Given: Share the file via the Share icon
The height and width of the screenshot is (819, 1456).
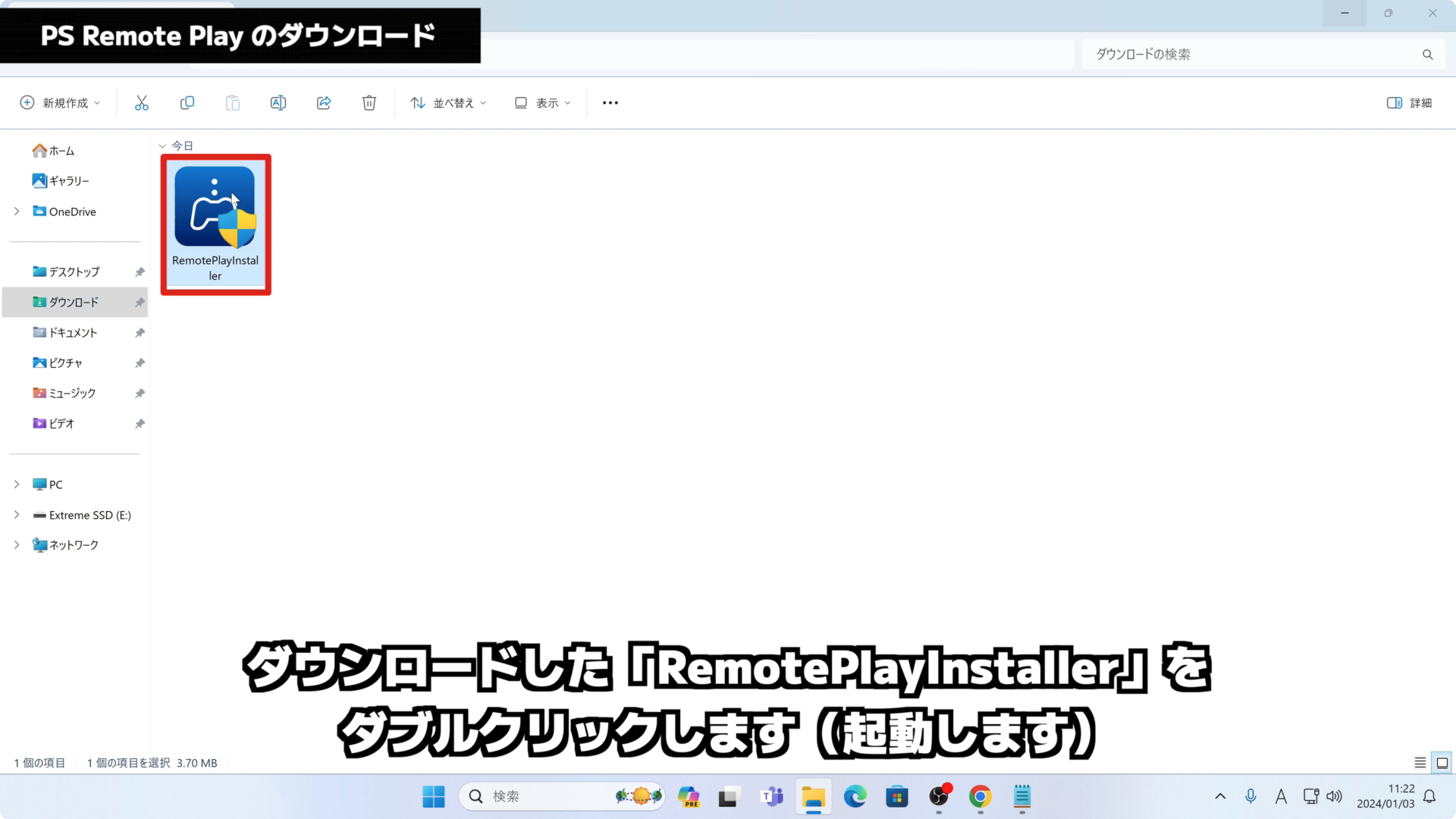Looking at the screenshot, I should 323,102.
